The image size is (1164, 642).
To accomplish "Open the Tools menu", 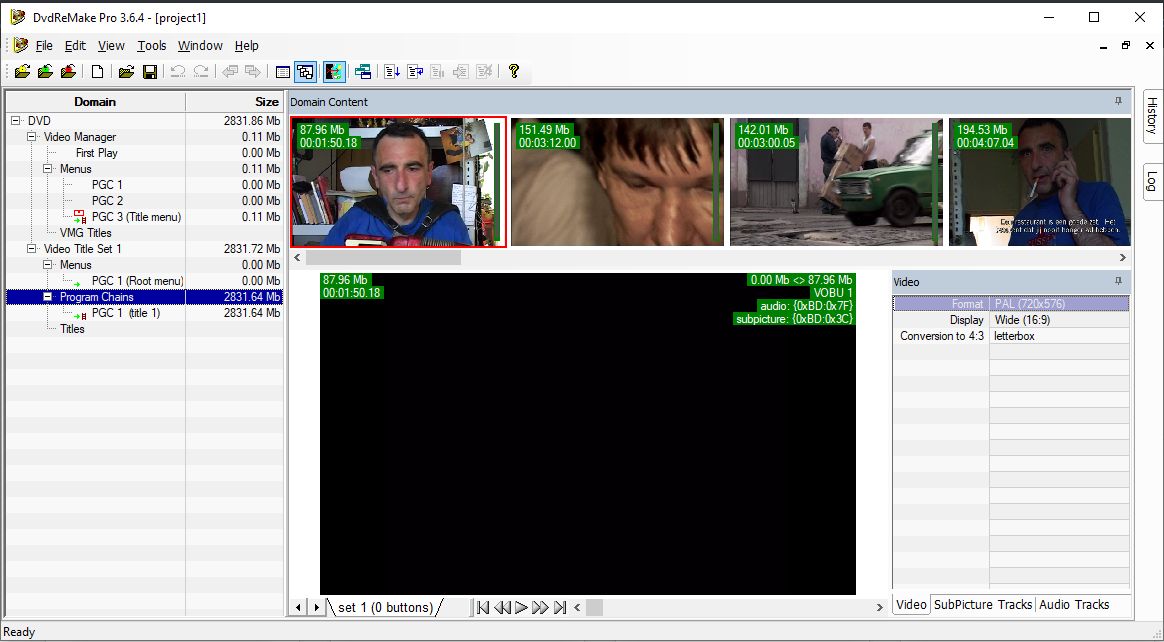I will tap(151, 45).
